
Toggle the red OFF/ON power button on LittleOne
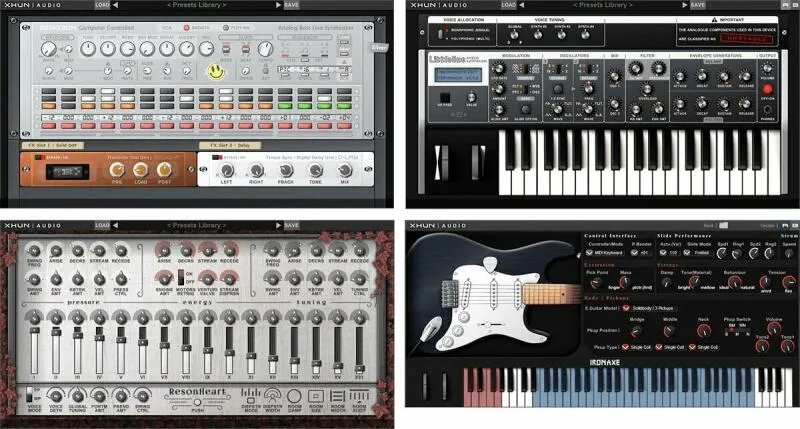[767, 90]
